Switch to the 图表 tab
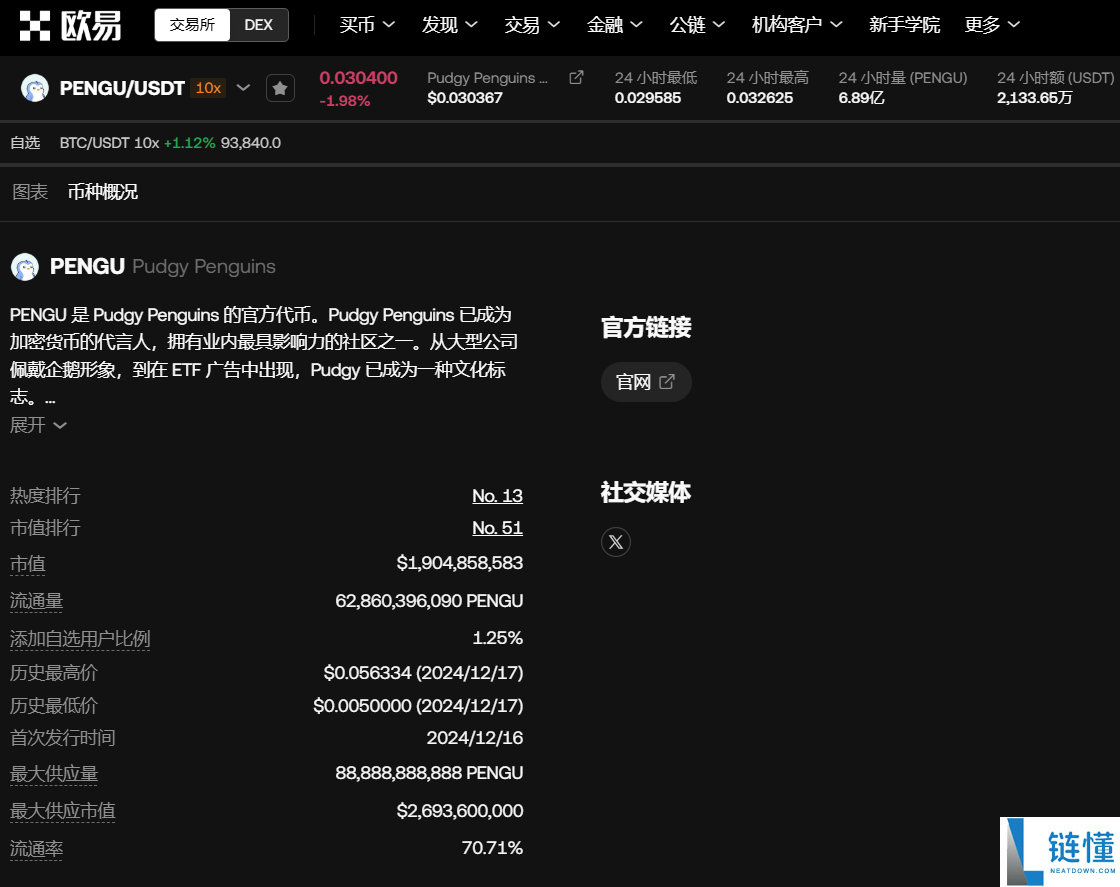 click(x=30, y=191)
